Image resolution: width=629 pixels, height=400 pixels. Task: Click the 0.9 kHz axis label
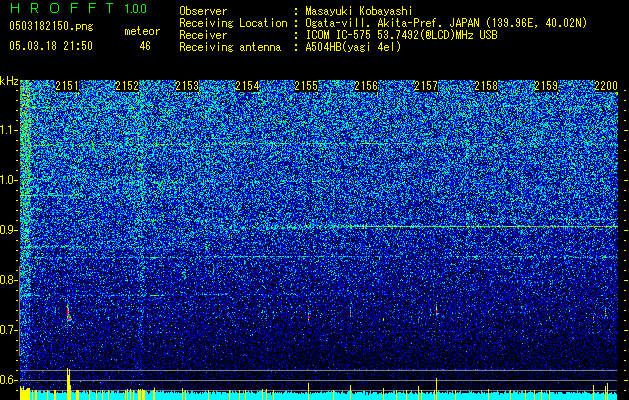pos(9,230)
